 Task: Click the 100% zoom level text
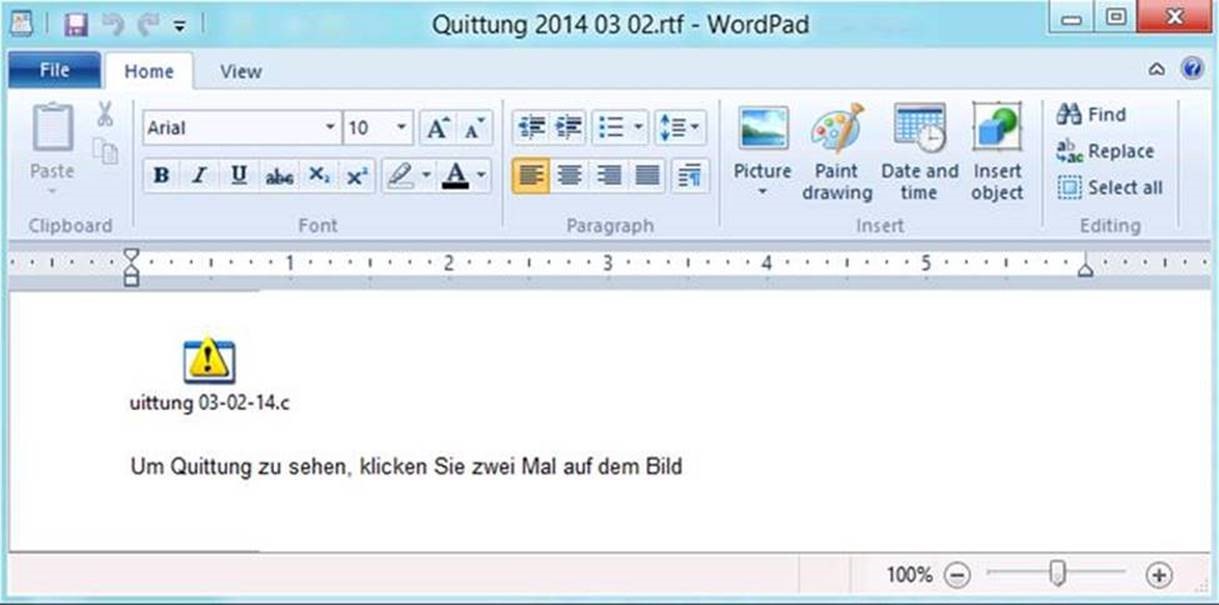point(909,575)
